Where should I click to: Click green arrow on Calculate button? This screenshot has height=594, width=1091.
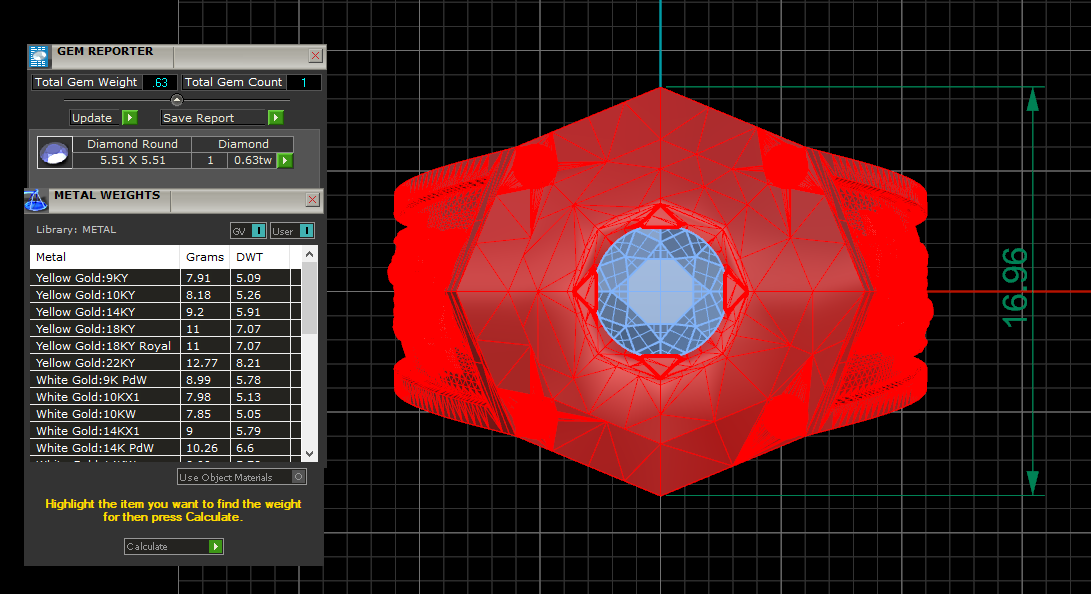[x=215, y=547]
